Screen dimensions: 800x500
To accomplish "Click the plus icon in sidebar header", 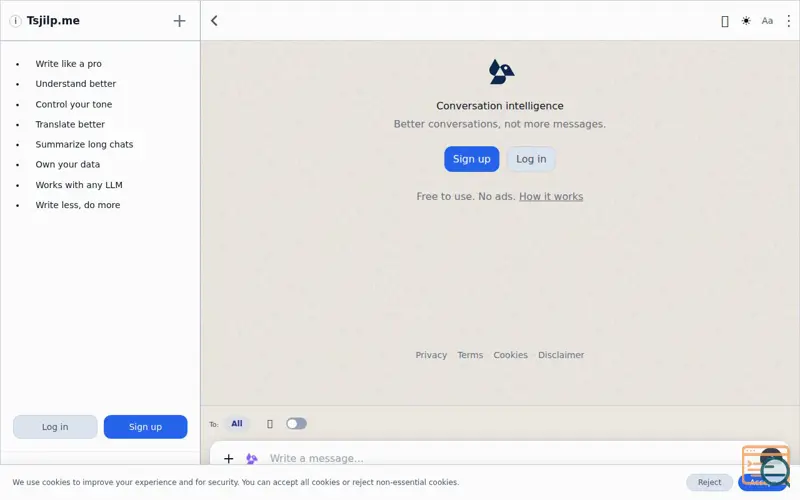I will click(179, 21).
